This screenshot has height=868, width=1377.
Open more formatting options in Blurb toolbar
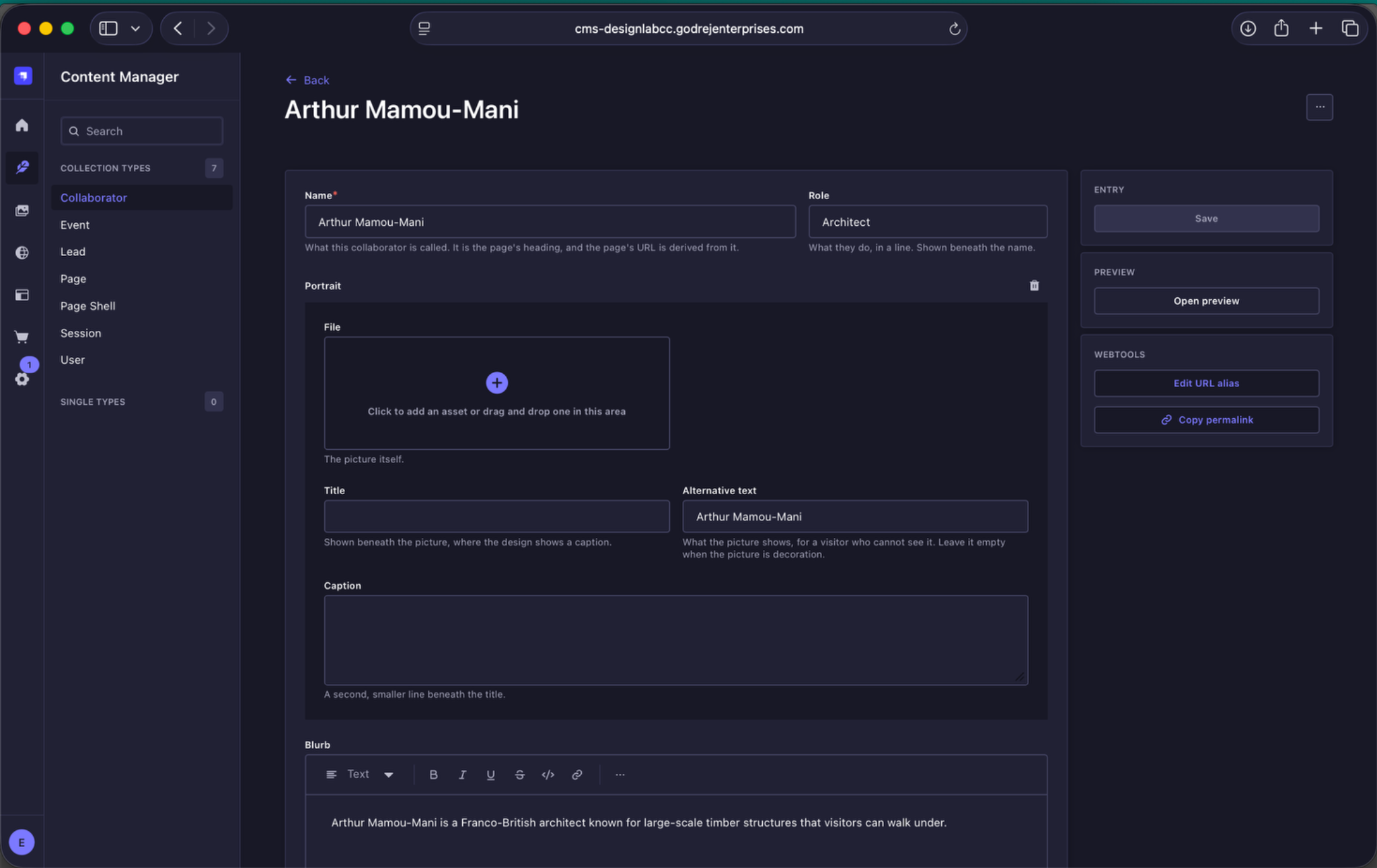[620, 775]
